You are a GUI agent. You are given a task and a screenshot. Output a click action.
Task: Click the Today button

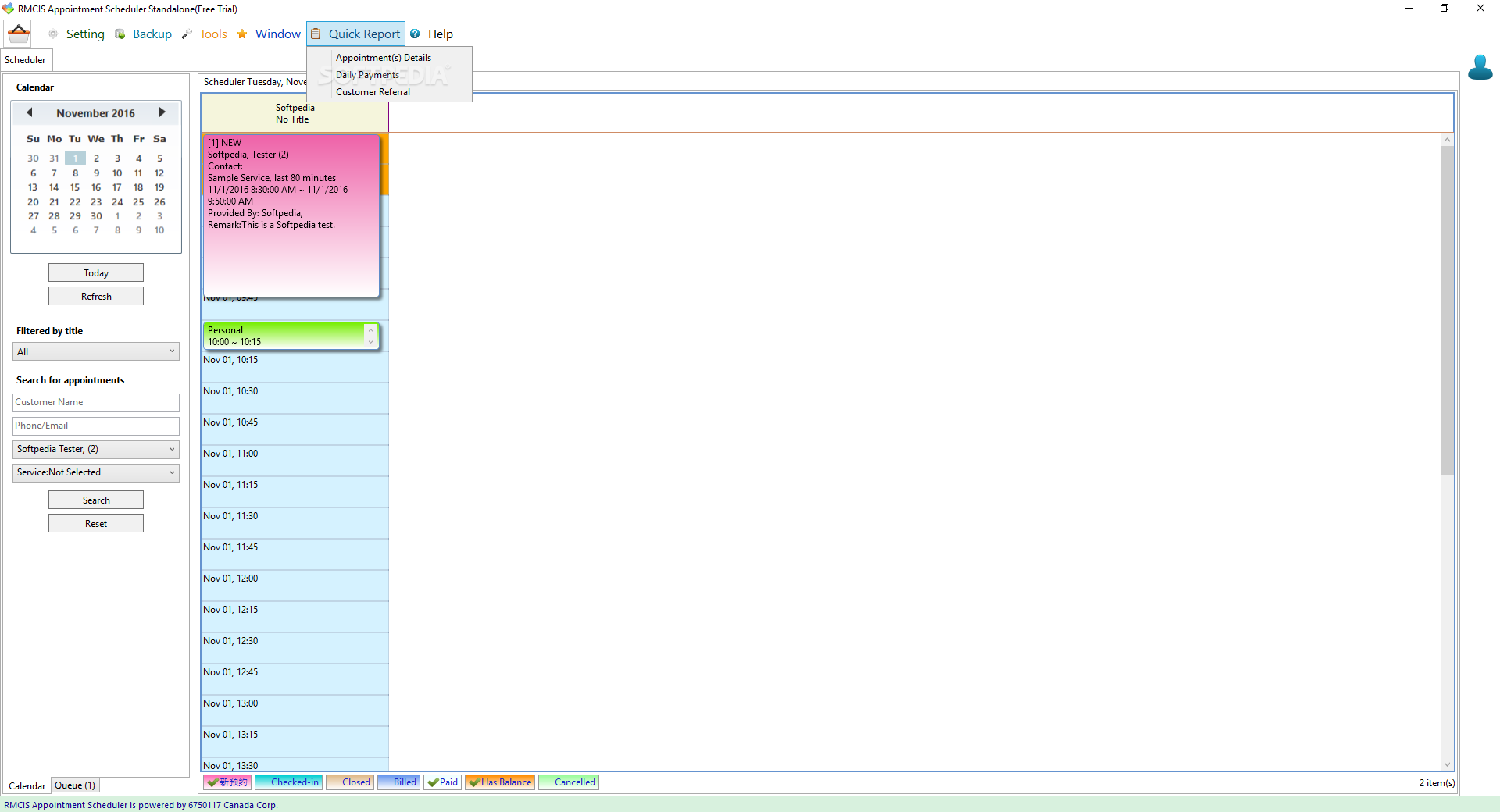[96, 273]
